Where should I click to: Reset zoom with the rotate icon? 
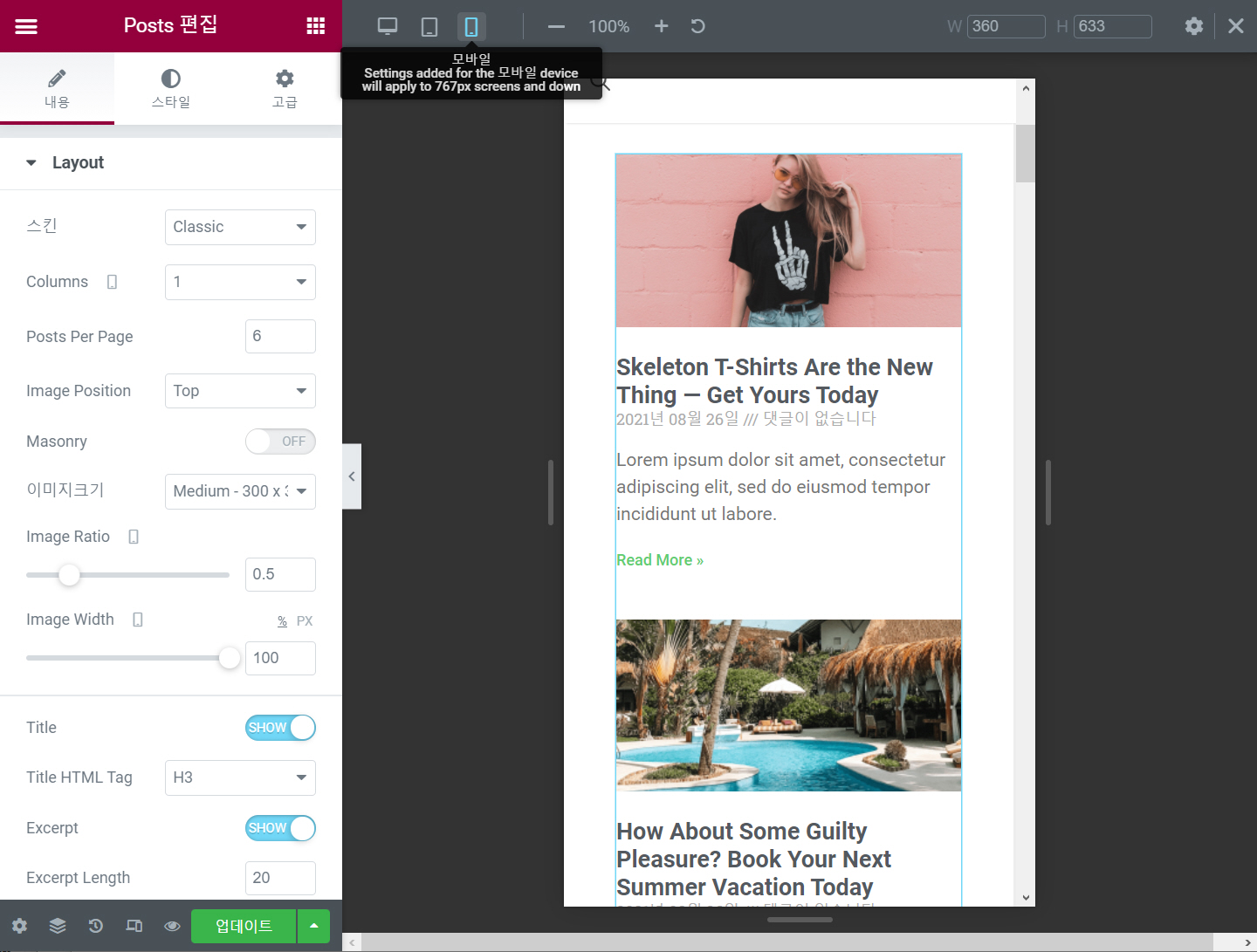697,26
